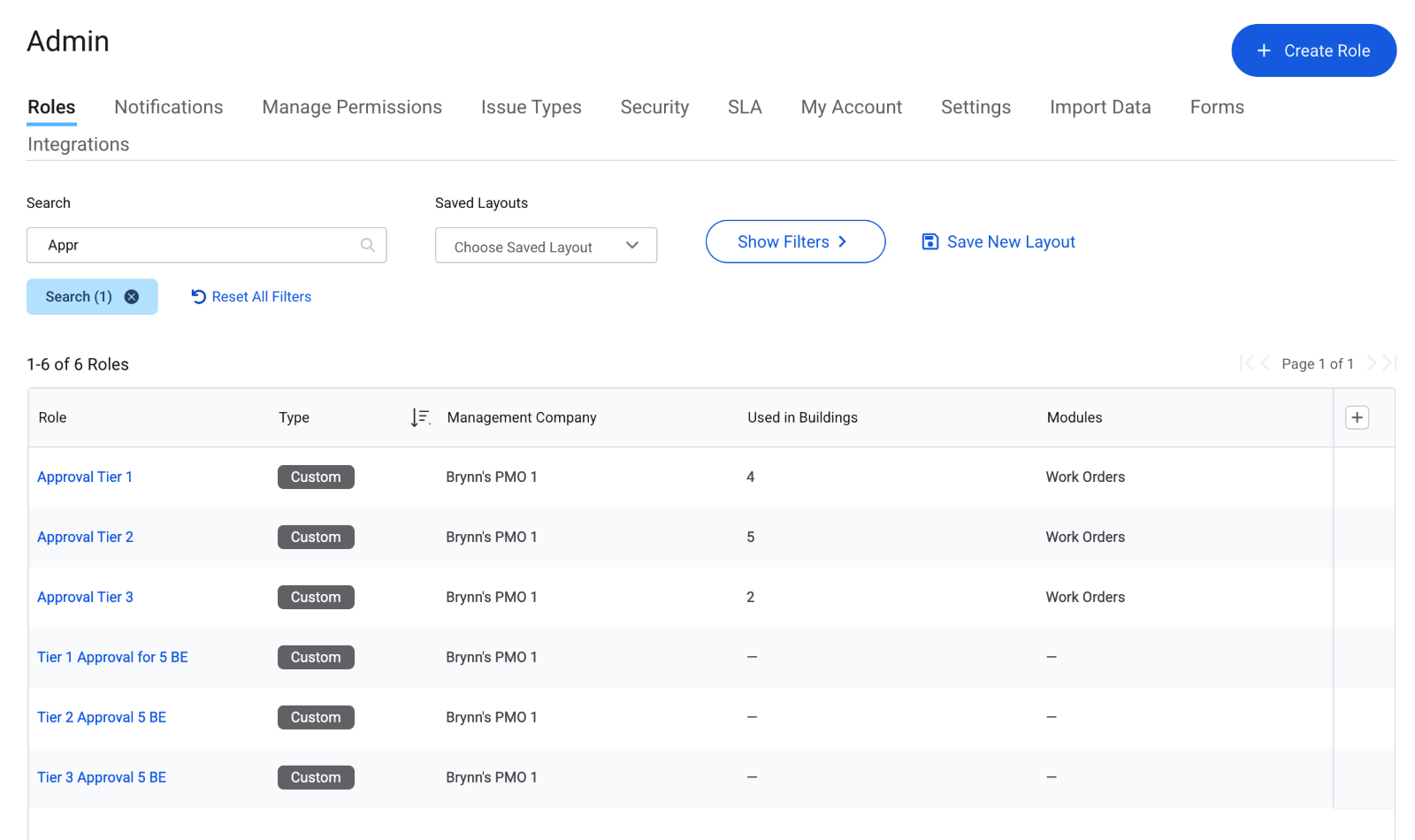
Task: Expand Show Filters panel
Action: pos(794,241)
